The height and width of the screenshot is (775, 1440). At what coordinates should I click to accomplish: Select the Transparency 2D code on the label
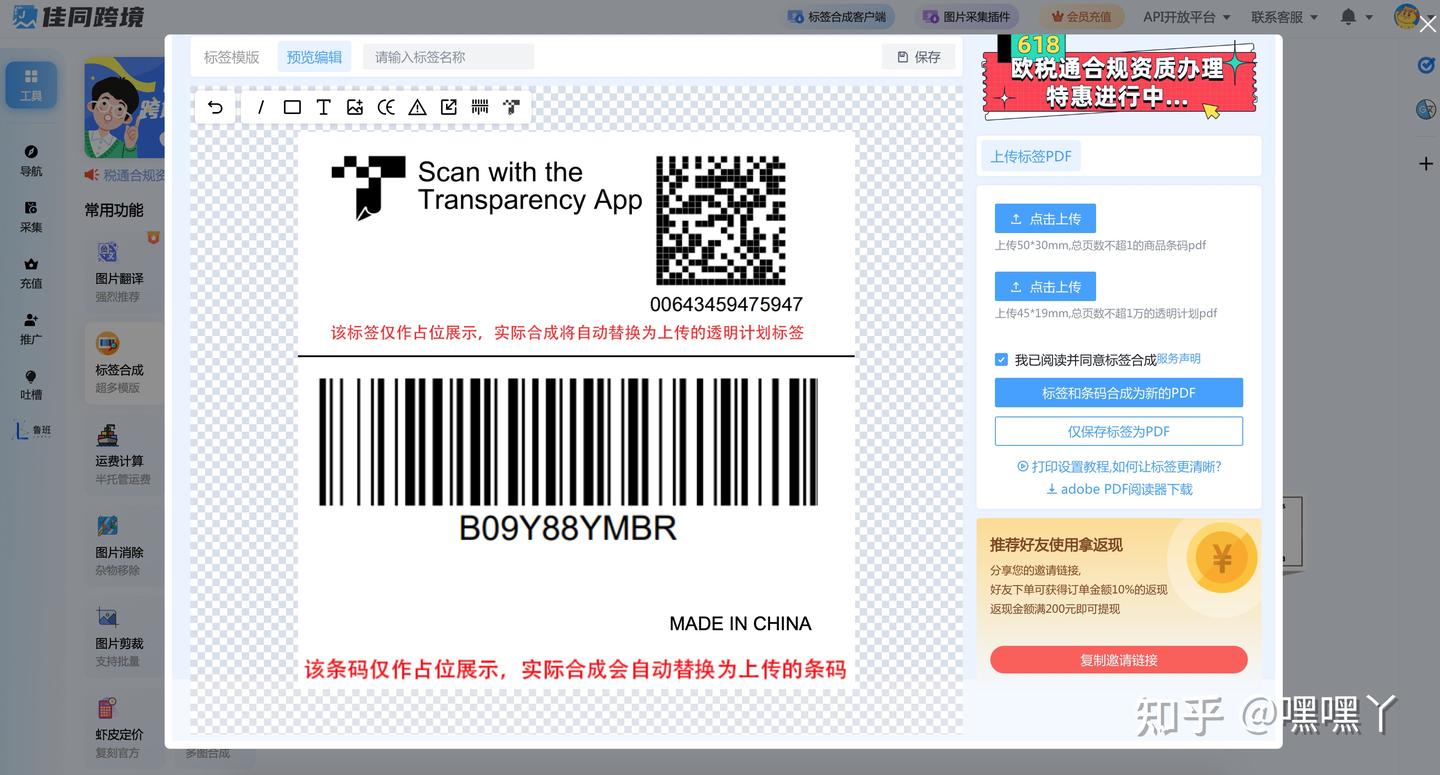(721, 220)
